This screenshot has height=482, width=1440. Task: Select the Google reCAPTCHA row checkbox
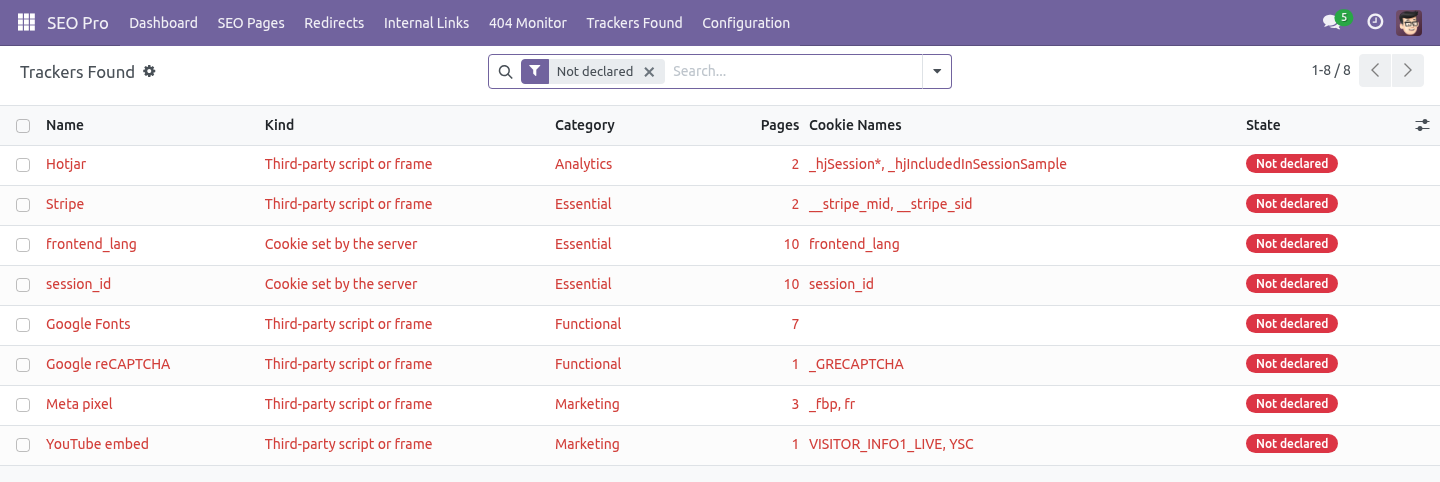click(x=23, y=364)
